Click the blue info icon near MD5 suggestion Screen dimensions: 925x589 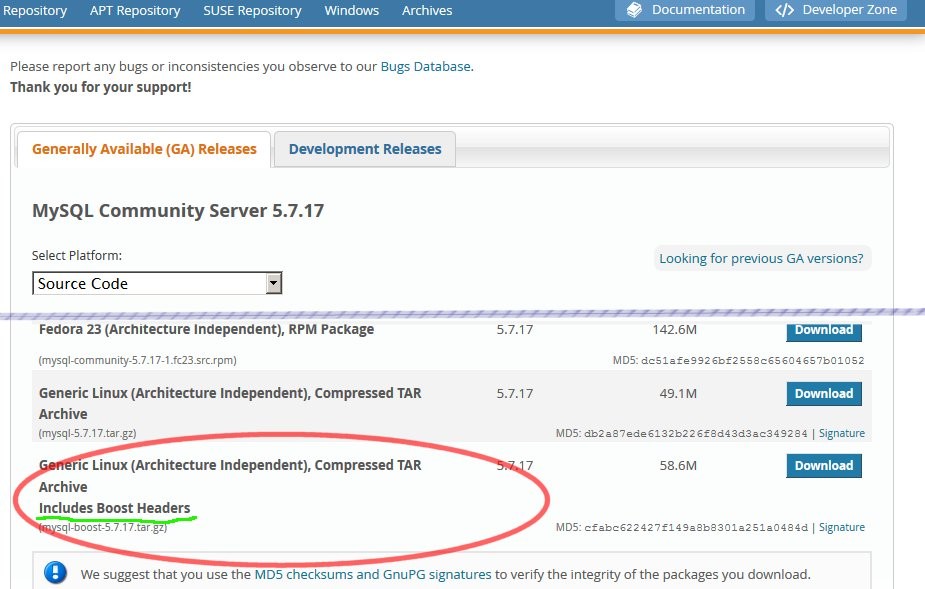pos(55,572)
